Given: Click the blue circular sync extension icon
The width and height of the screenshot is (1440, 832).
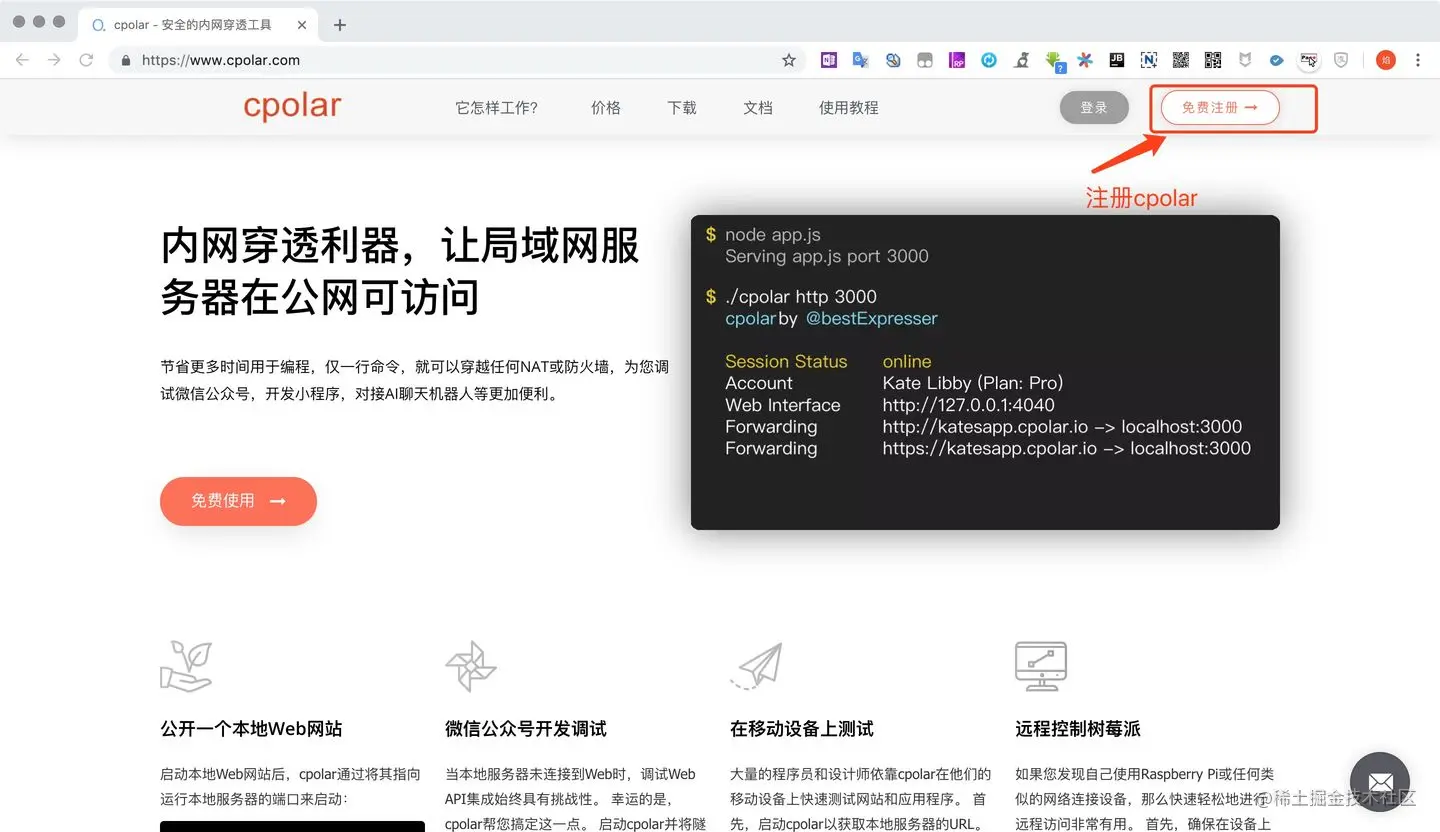Looking at the screenshot, I should [x=989, y=60].
